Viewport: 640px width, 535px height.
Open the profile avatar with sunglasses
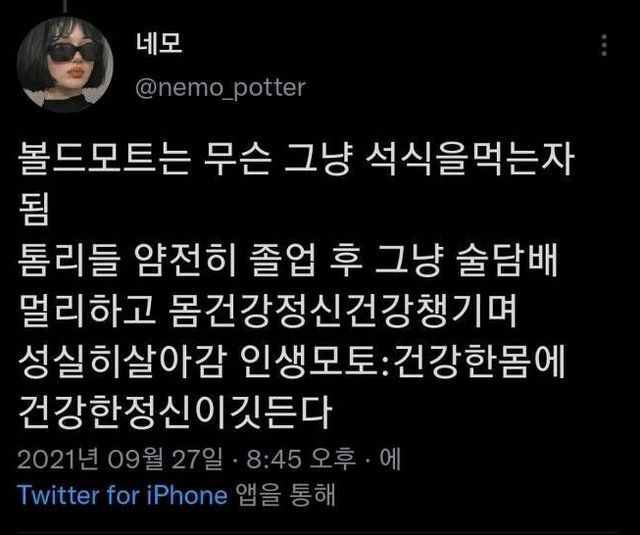pyautogui.click(x=65, y=64)
